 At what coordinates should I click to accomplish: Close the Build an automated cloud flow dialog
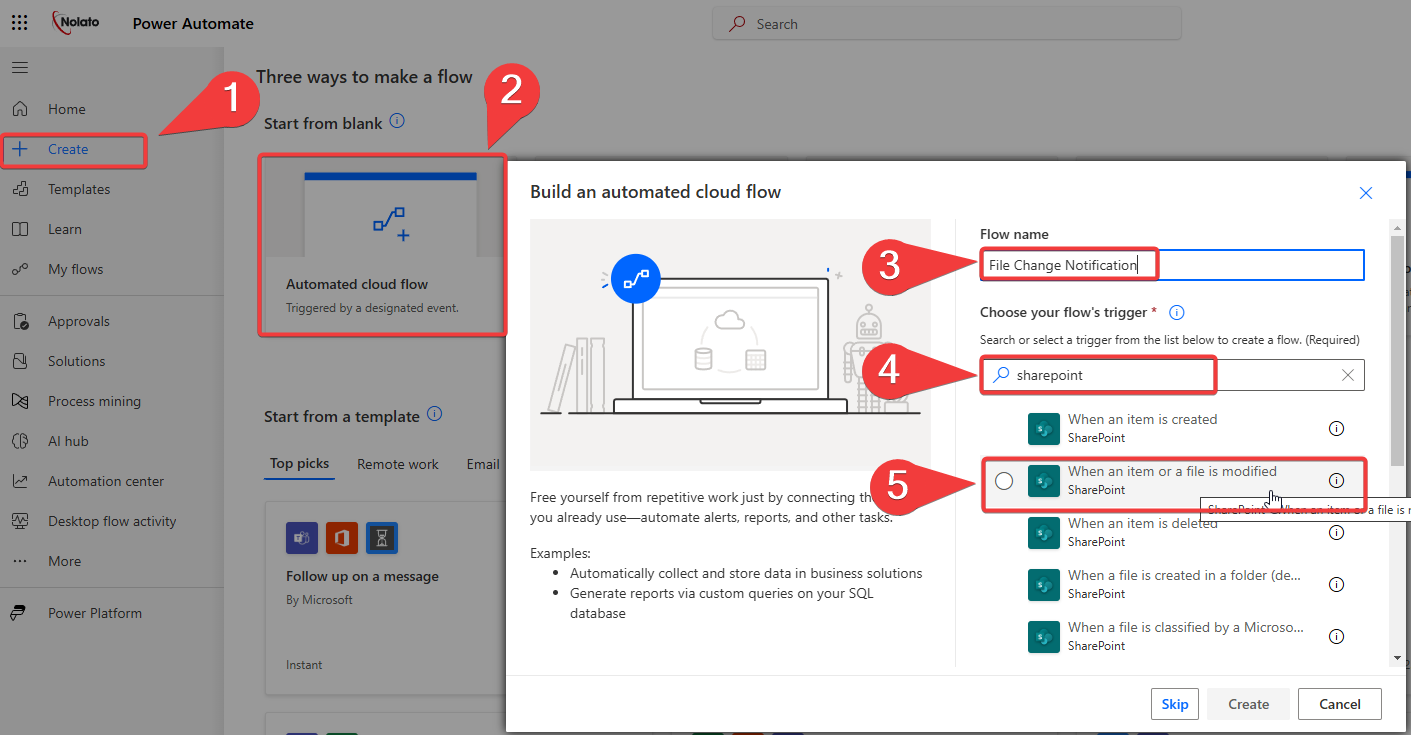tap(1366, 193)
